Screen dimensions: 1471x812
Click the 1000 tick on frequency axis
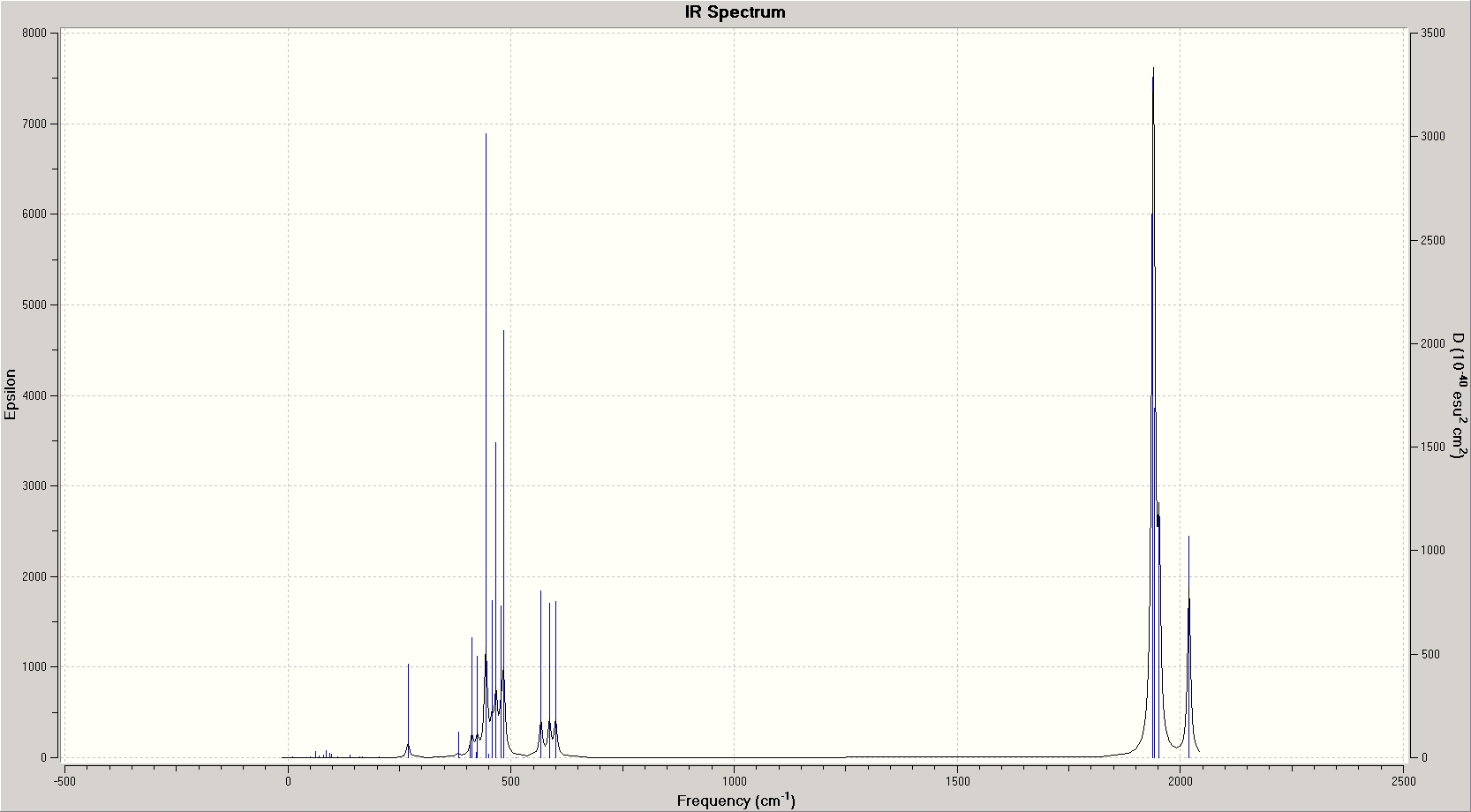click(x=735, y=781)
